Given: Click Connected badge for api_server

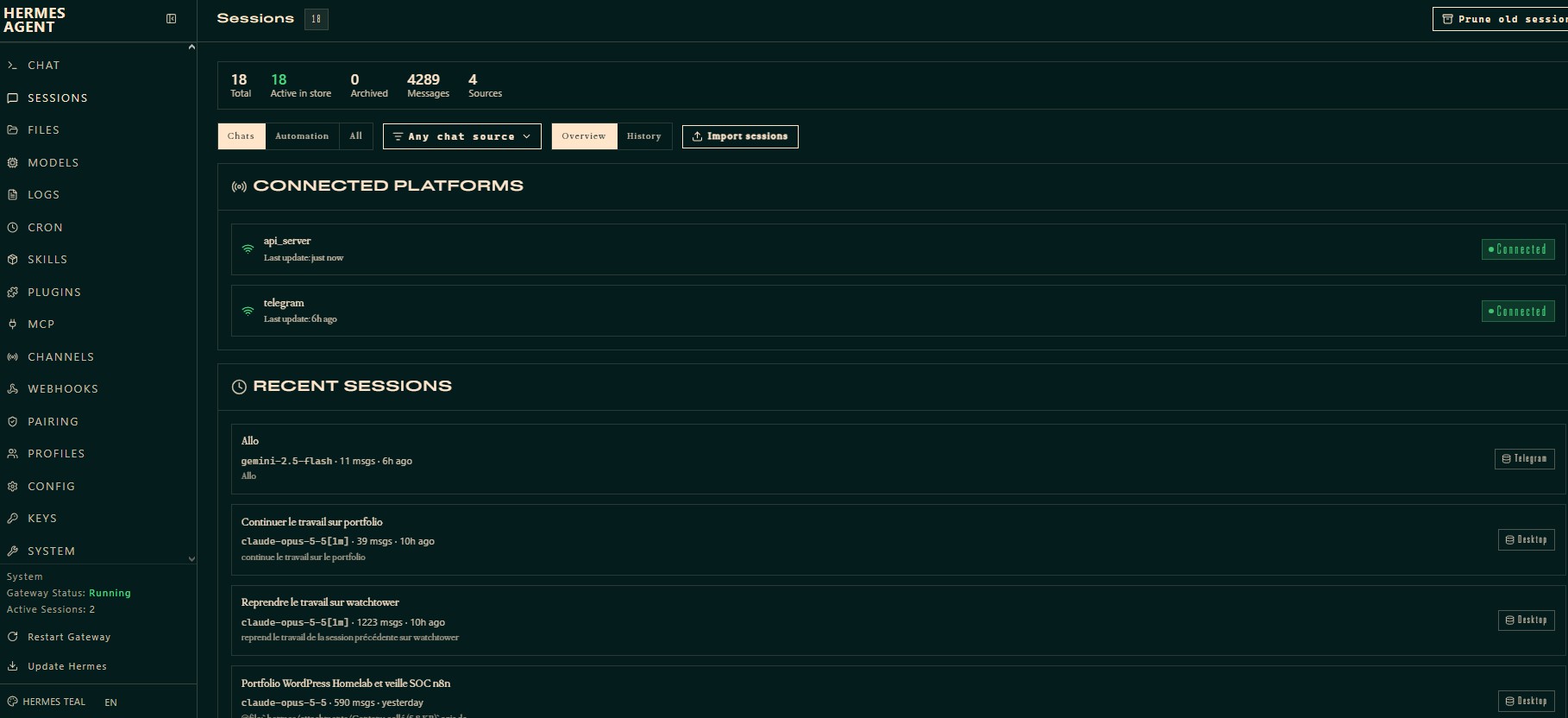Looking at the screenshot, I should (x=1518, y=249).
